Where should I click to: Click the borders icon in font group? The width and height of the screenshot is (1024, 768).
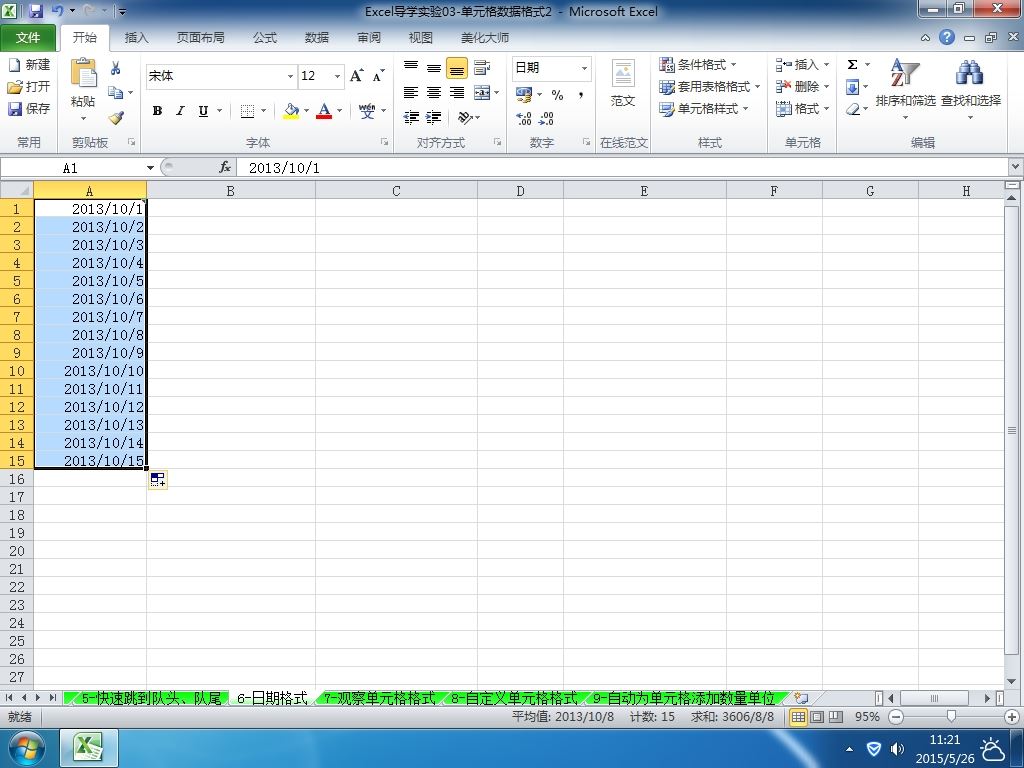click(x=248, y=111)
